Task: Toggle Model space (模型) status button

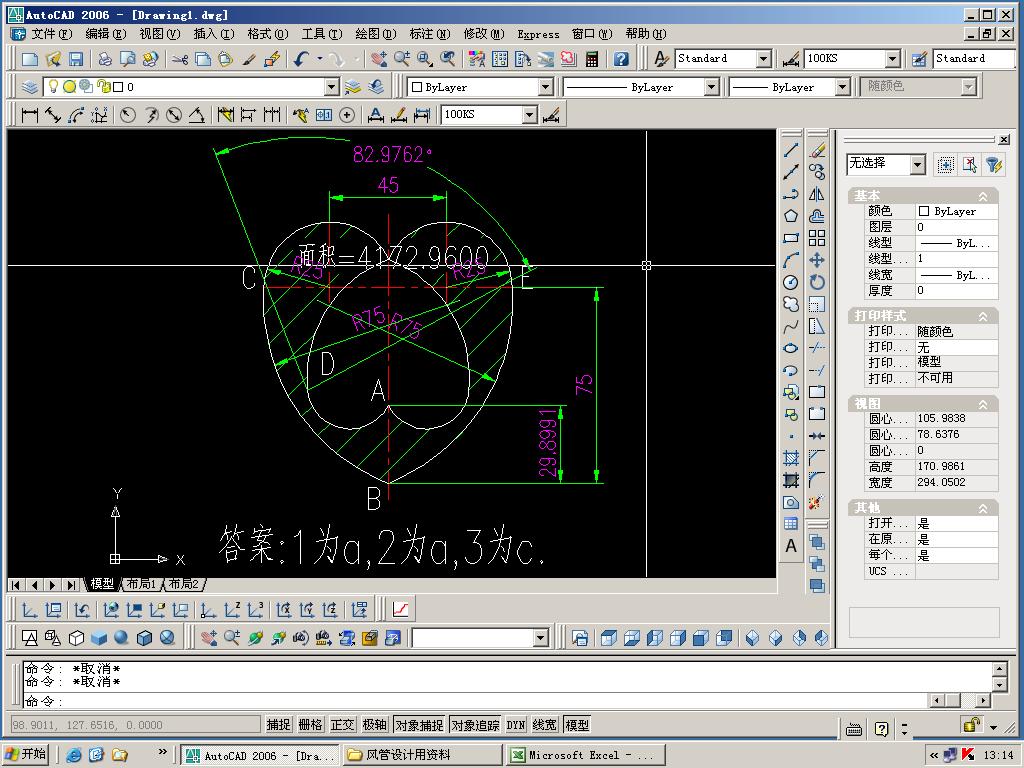Action: pos(577,724)
